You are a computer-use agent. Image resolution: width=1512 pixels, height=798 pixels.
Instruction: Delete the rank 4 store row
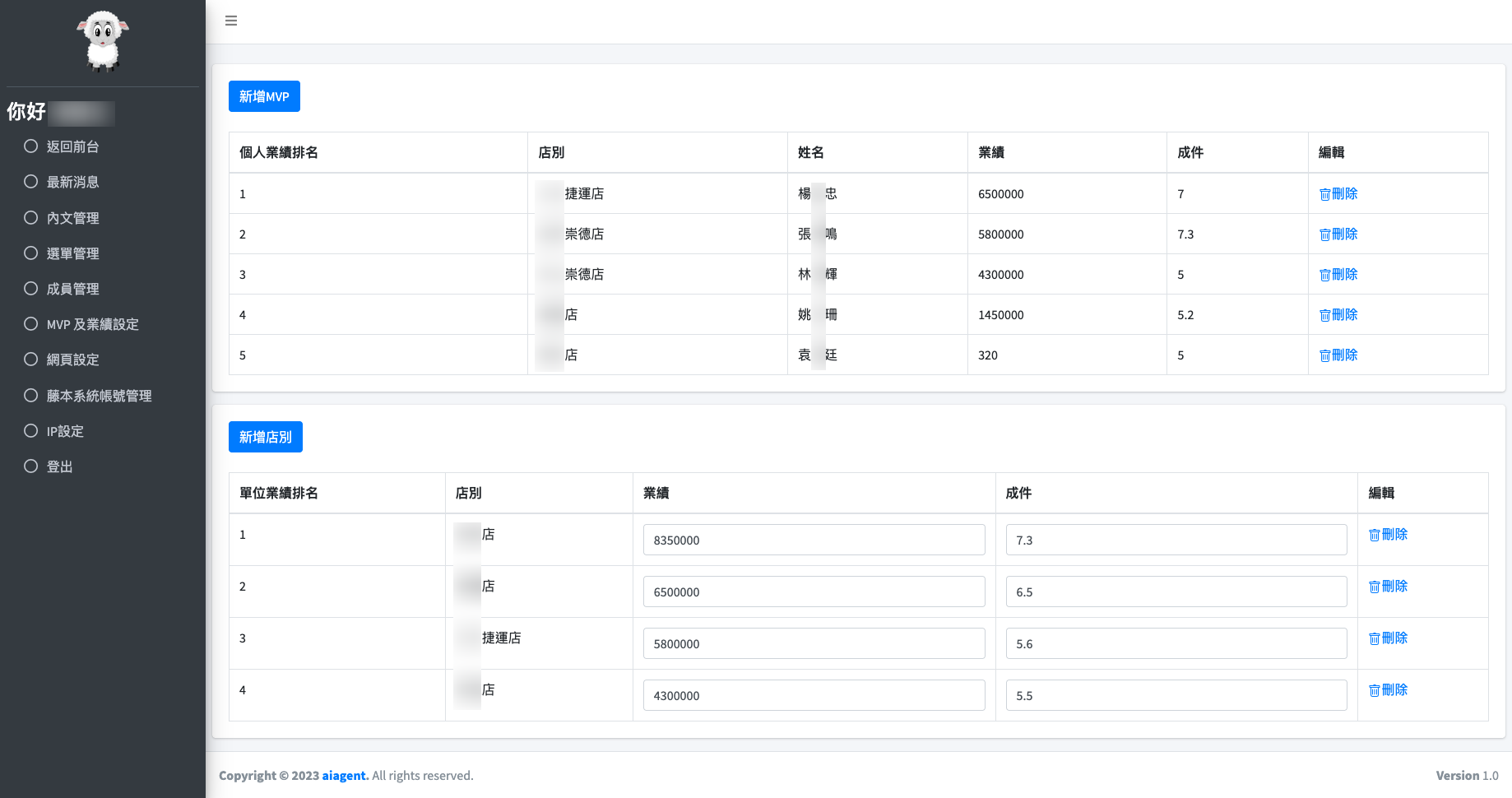tap(1389, 690)
